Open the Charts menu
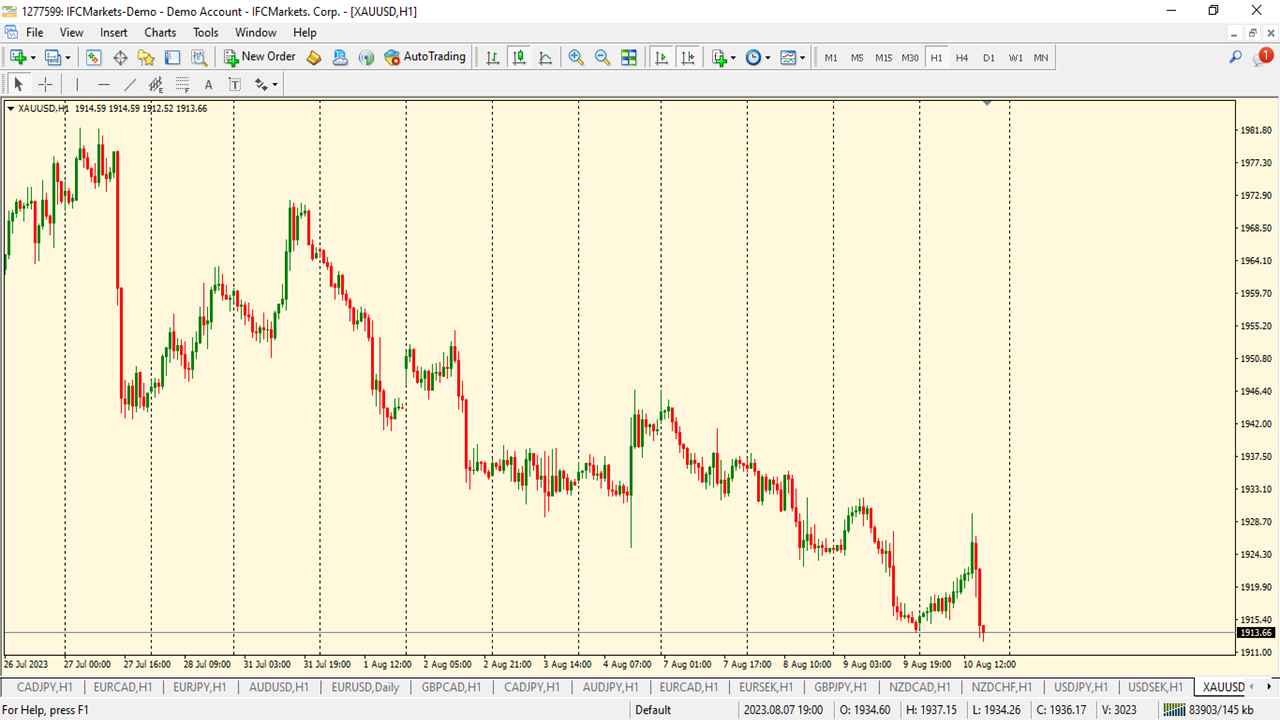 [160, 32]
